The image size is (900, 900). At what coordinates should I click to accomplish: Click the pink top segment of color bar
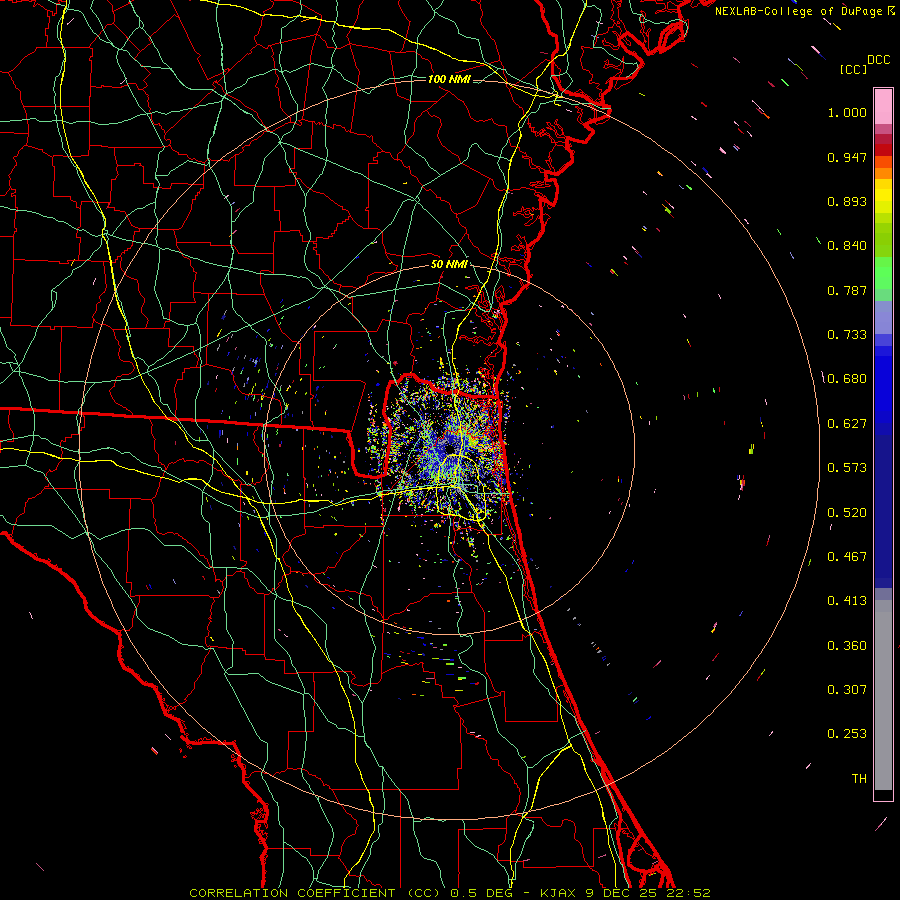883,106
